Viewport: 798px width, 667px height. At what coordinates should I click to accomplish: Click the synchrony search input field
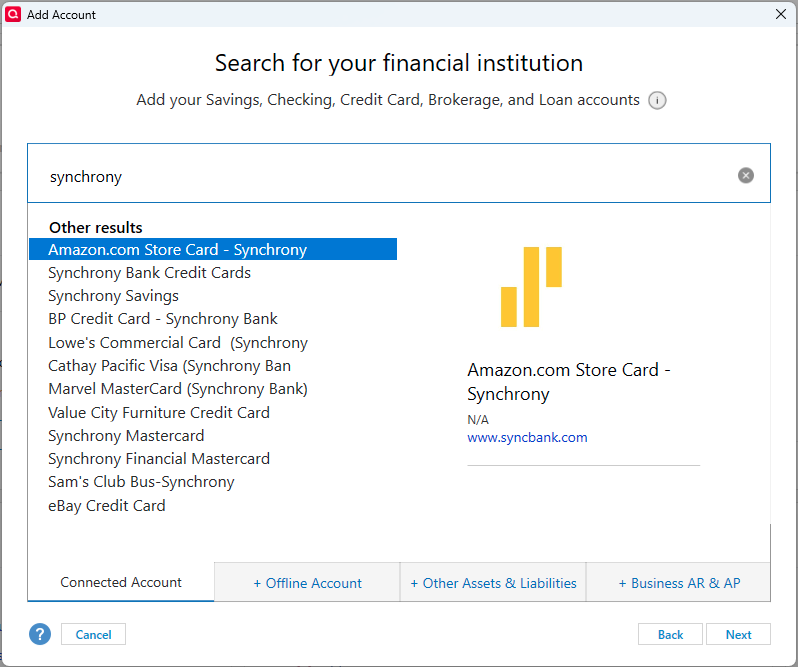tap(399, 173)
